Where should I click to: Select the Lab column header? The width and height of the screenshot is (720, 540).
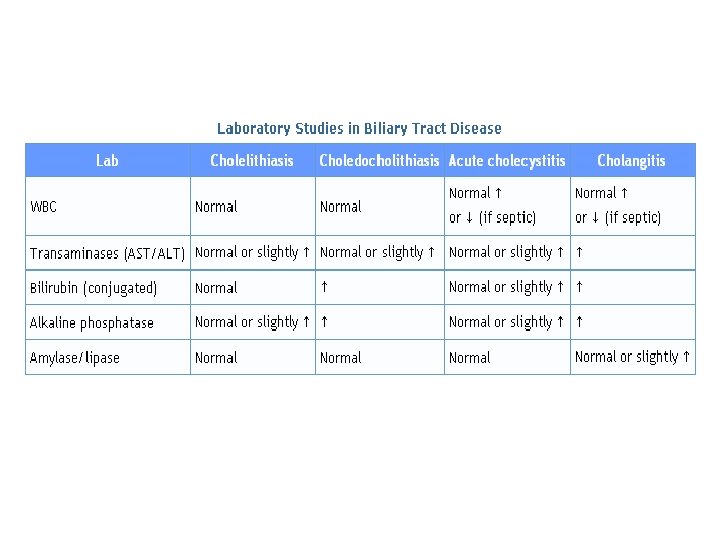[107, 160]
